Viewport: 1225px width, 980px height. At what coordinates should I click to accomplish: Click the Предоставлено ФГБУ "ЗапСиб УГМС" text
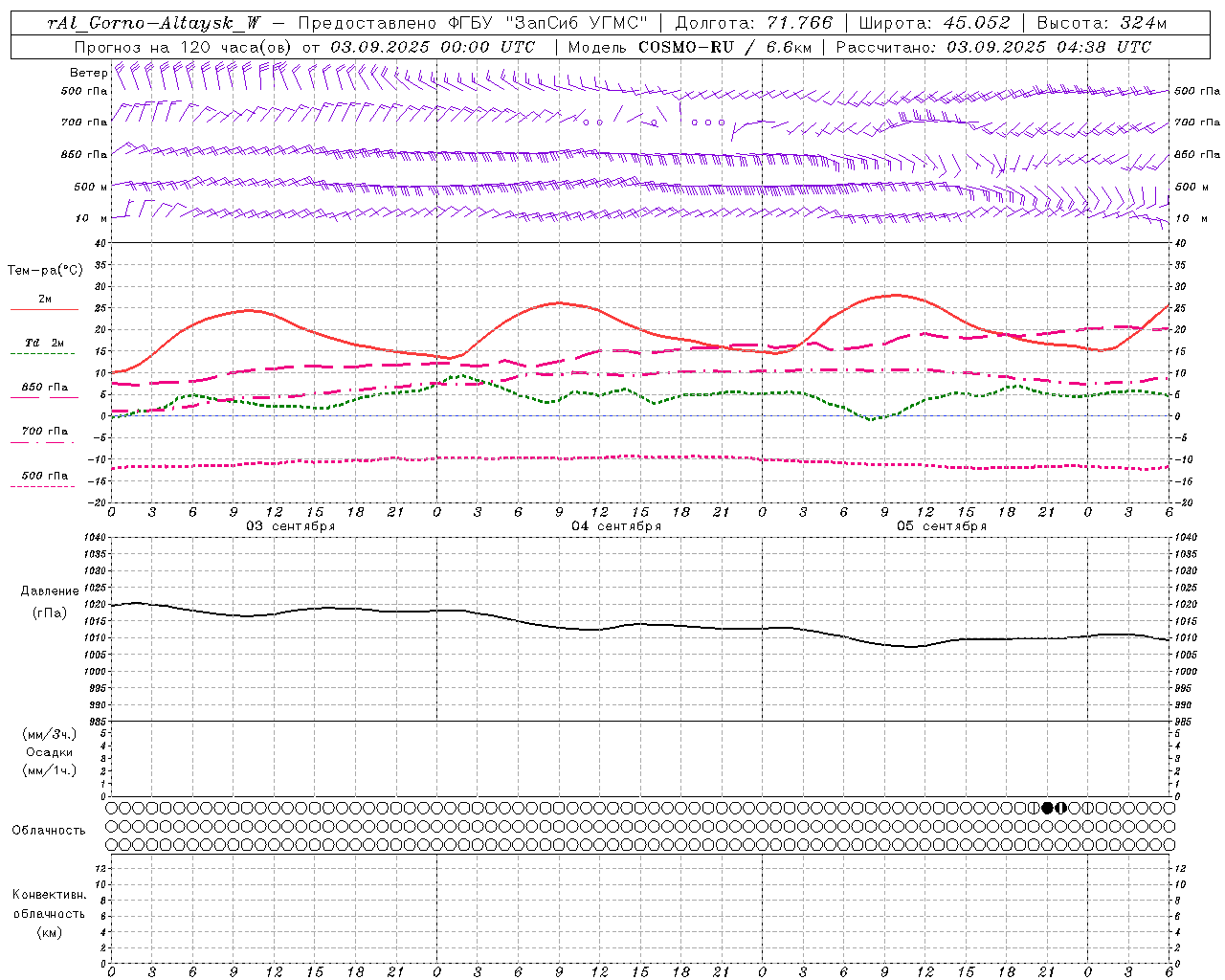coord(473,24)
